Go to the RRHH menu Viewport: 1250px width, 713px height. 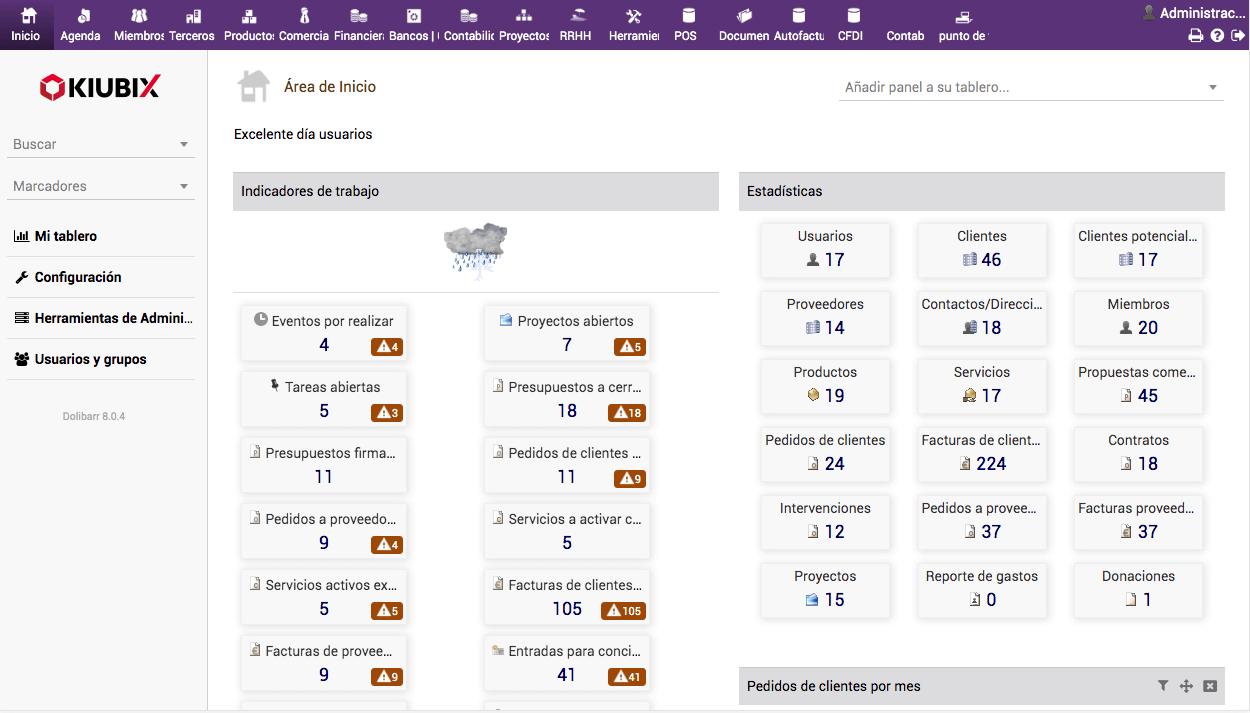coord(575,25)
